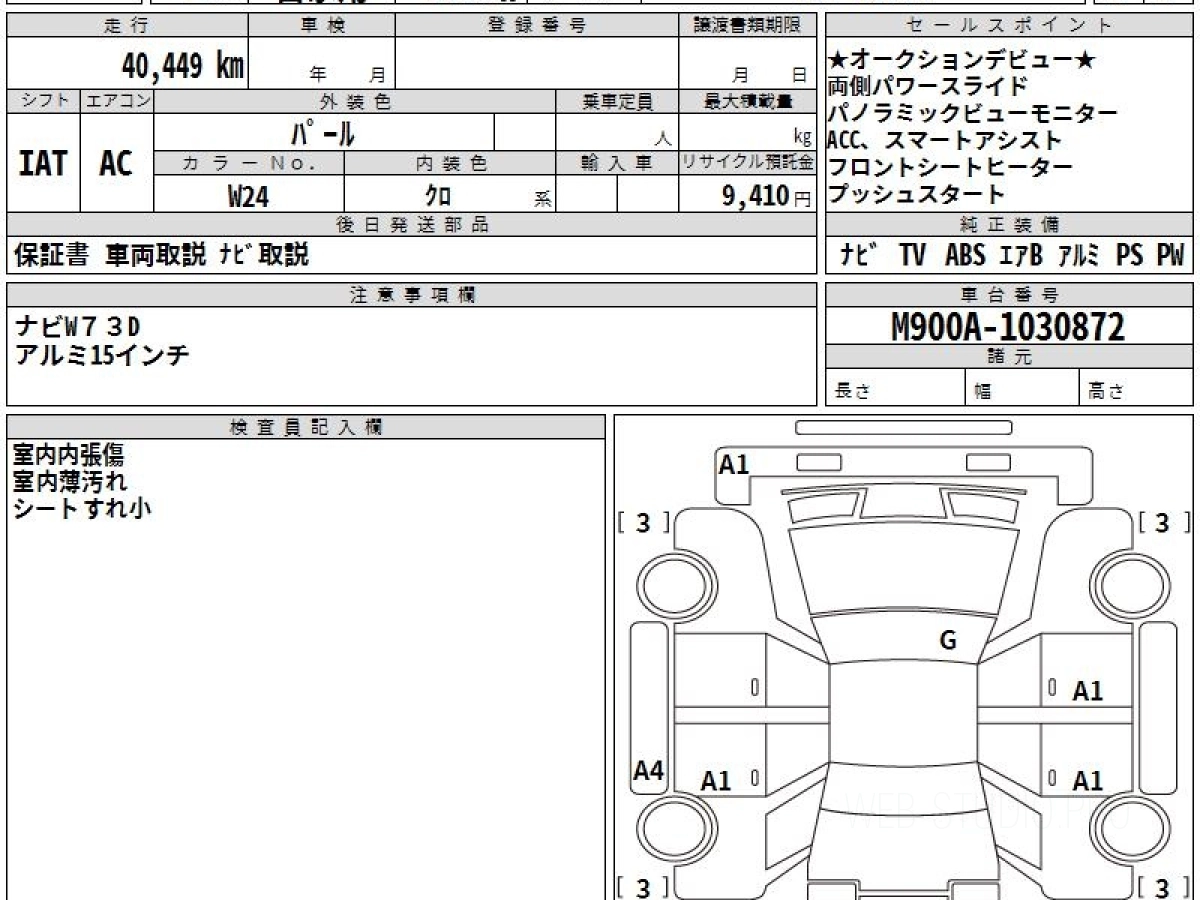
Task: Click the W24 color code cell
Action: (248, 197)
